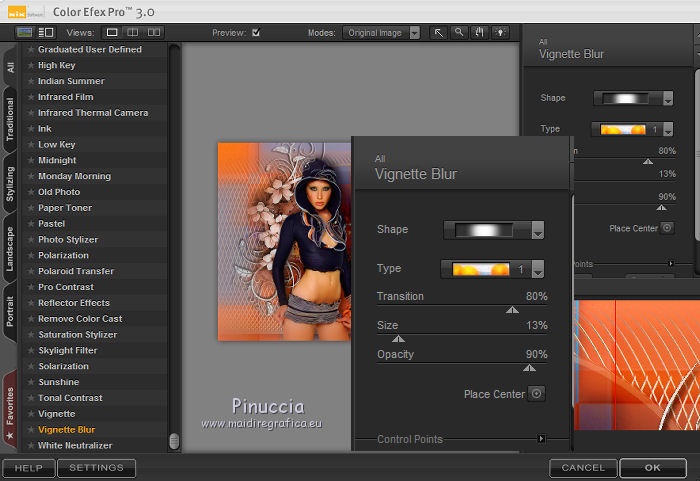
Task: Click the OK button
Action: (652, 467)
